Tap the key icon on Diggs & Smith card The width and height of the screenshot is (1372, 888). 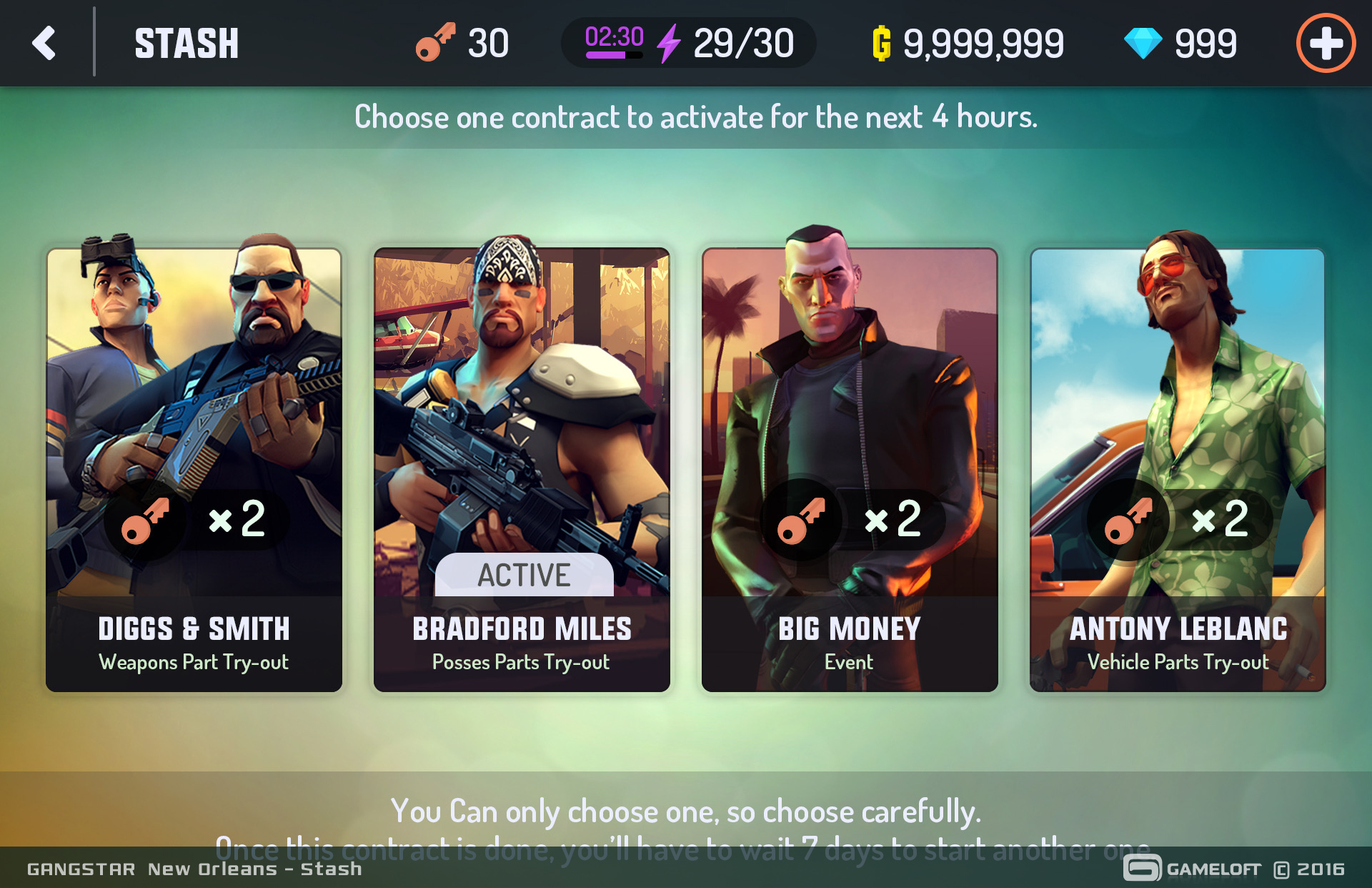click(x=145, y=520)
